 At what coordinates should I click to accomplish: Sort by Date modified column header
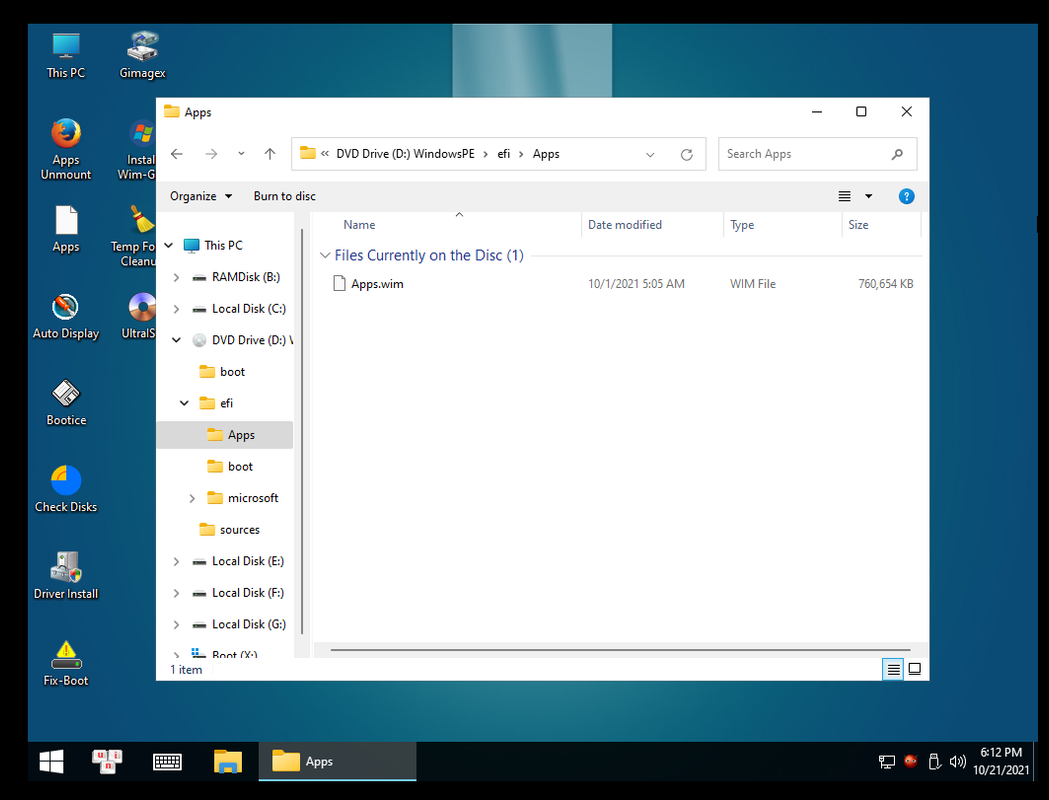point(652,225)
